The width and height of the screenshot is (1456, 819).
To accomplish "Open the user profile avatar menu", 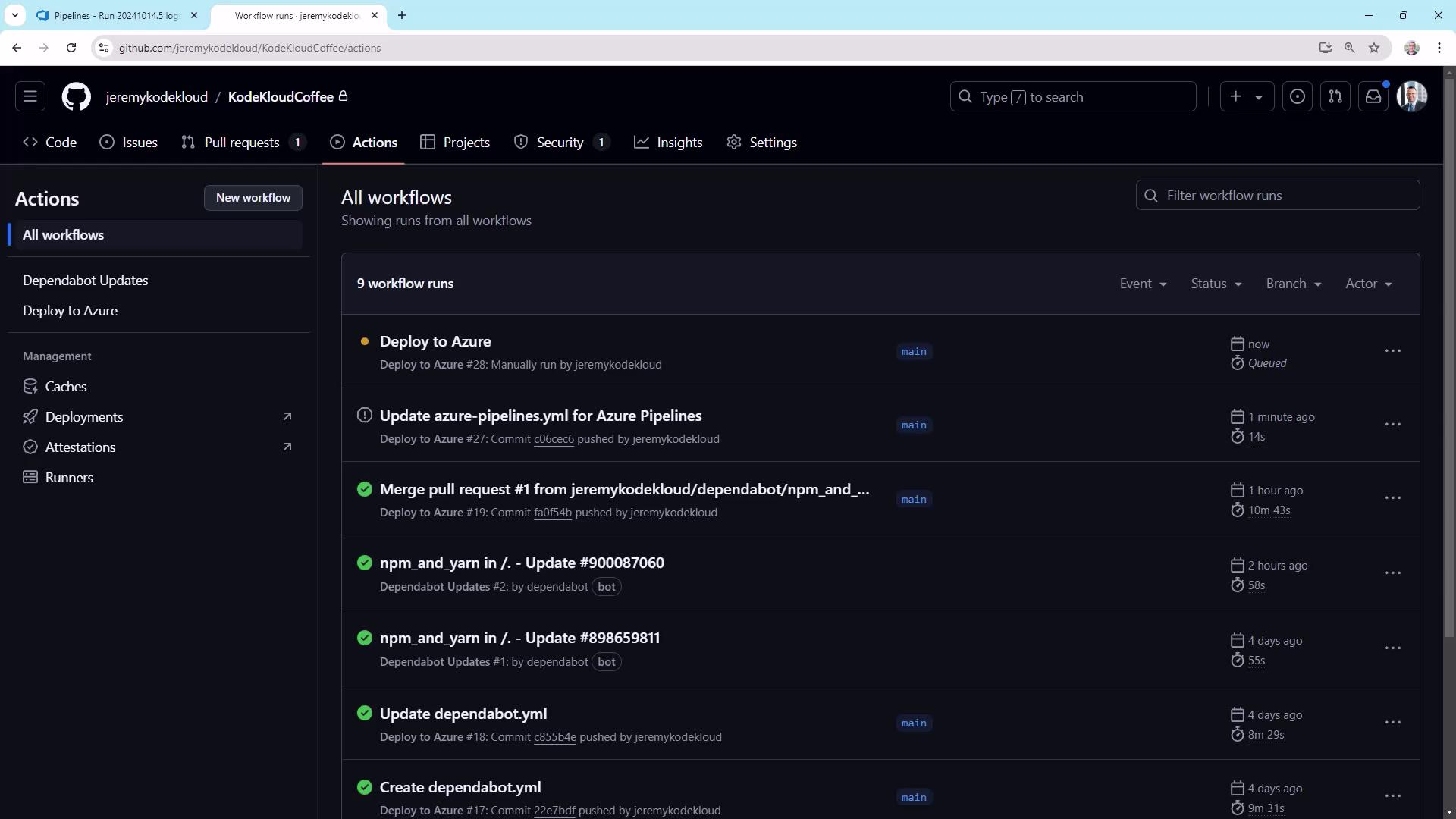I will tap(1411, 97).
